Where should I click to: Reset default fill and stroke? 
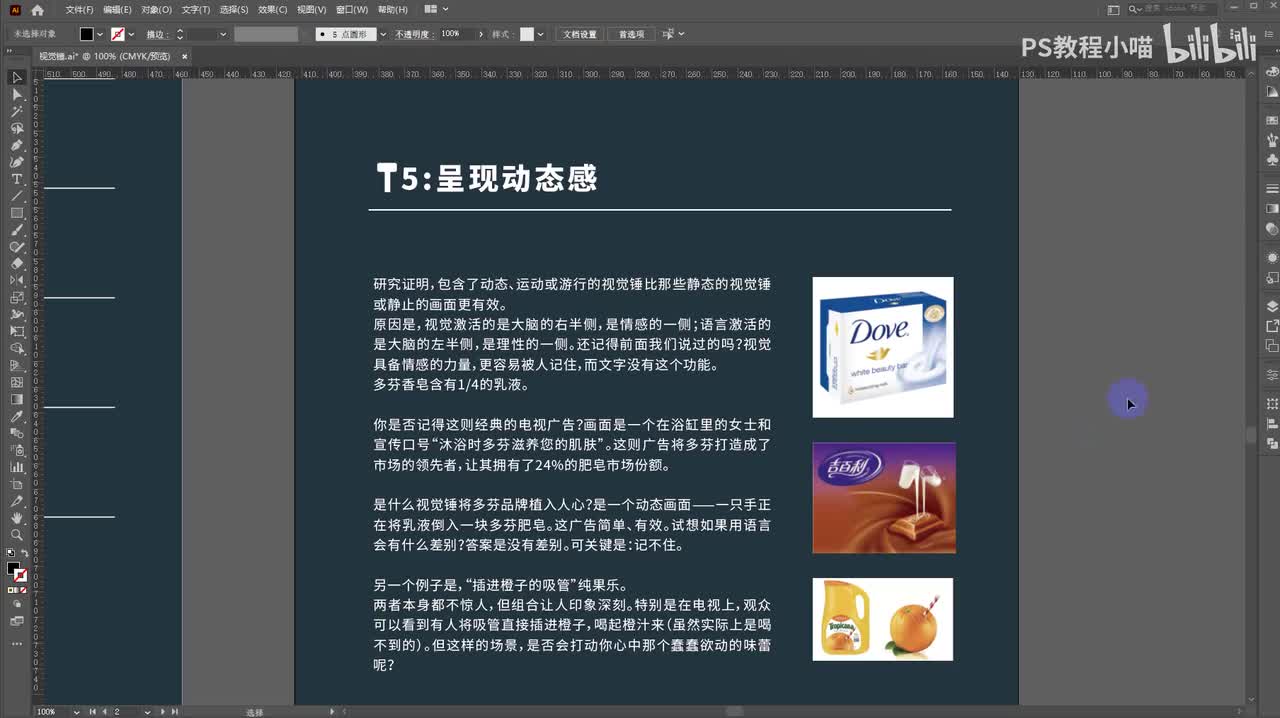coord(10,553)
